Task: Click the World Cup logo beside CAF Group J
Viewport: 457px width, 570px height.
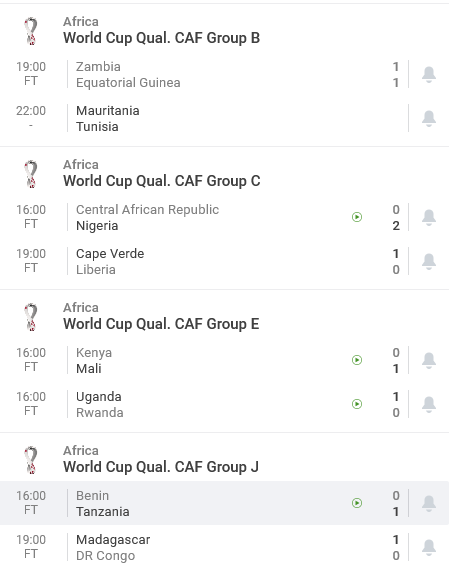Action: [31, 460]
